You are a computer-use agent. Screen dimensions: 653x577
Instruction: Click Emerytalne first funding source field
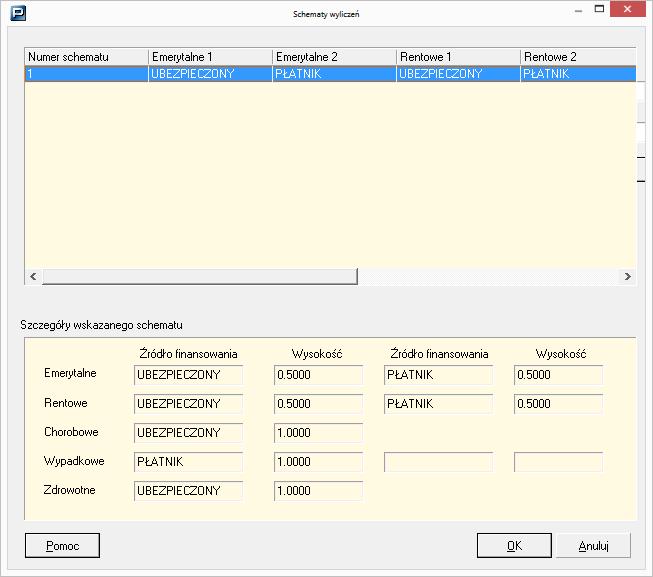coord(188,375)
